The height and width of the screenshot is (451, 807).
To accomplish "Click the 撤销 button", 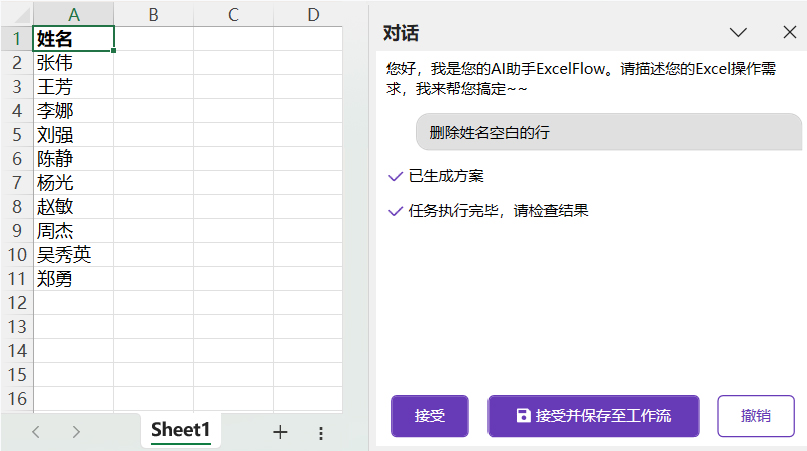I will pyautogui.click(x=755, y=416).
